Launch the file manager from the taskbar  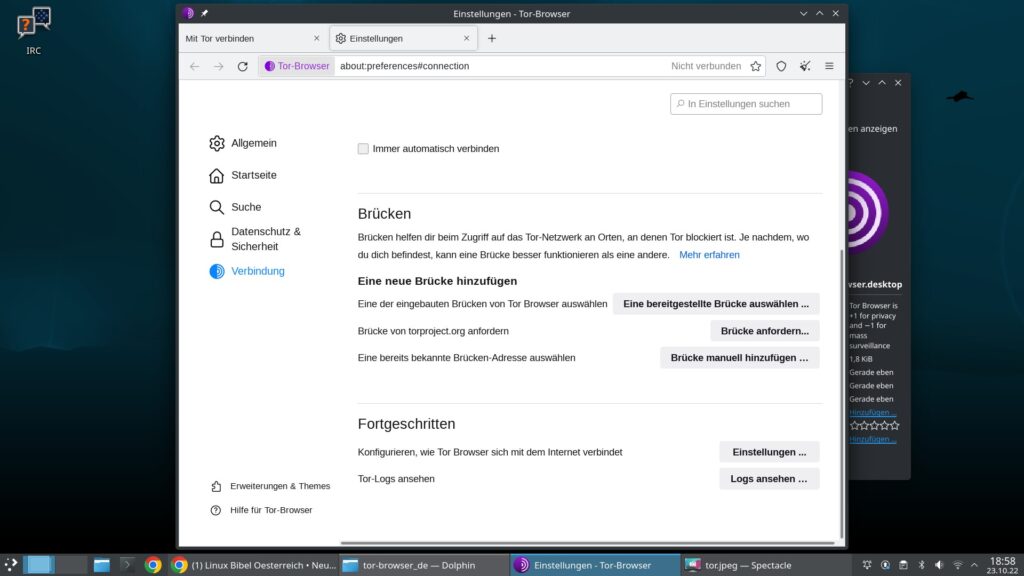(102, 565)
